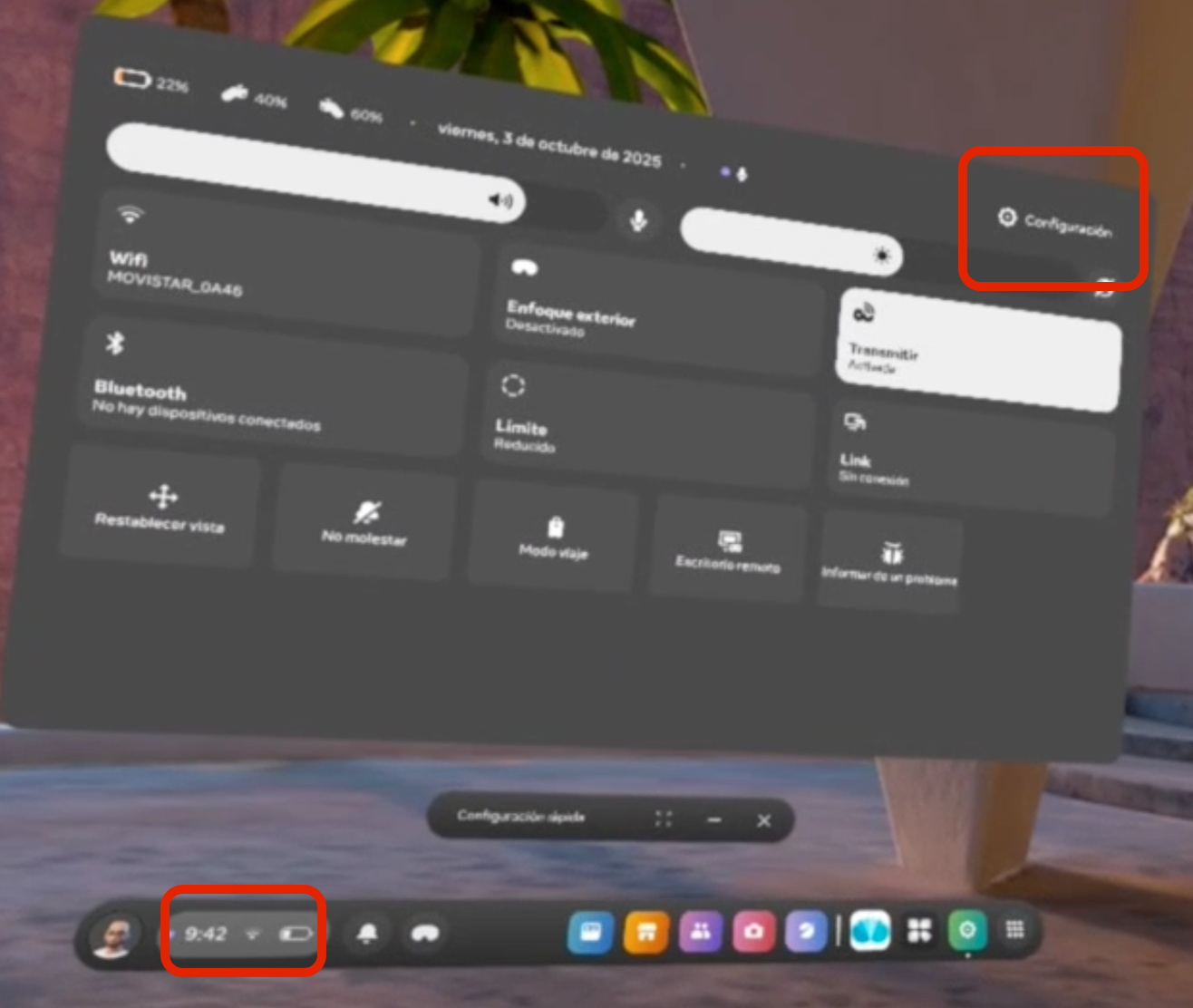Select Informar de un problema
Image resolution: width=1193 pixels, height=1008 pixels.
point(889,562)
